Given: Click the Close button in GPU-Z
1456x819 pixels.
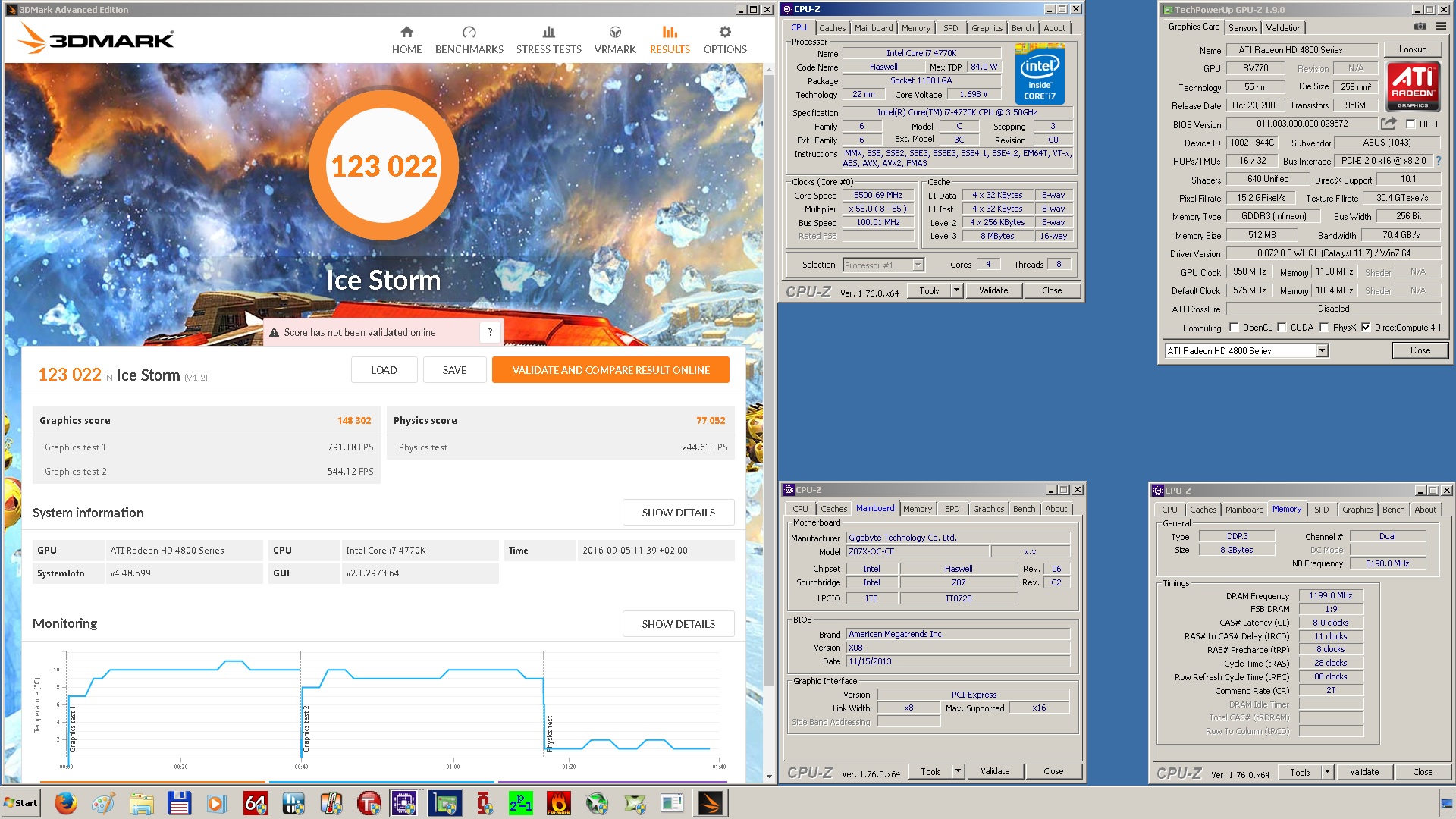Looking at the screenshot, I should pos(1420,350).
